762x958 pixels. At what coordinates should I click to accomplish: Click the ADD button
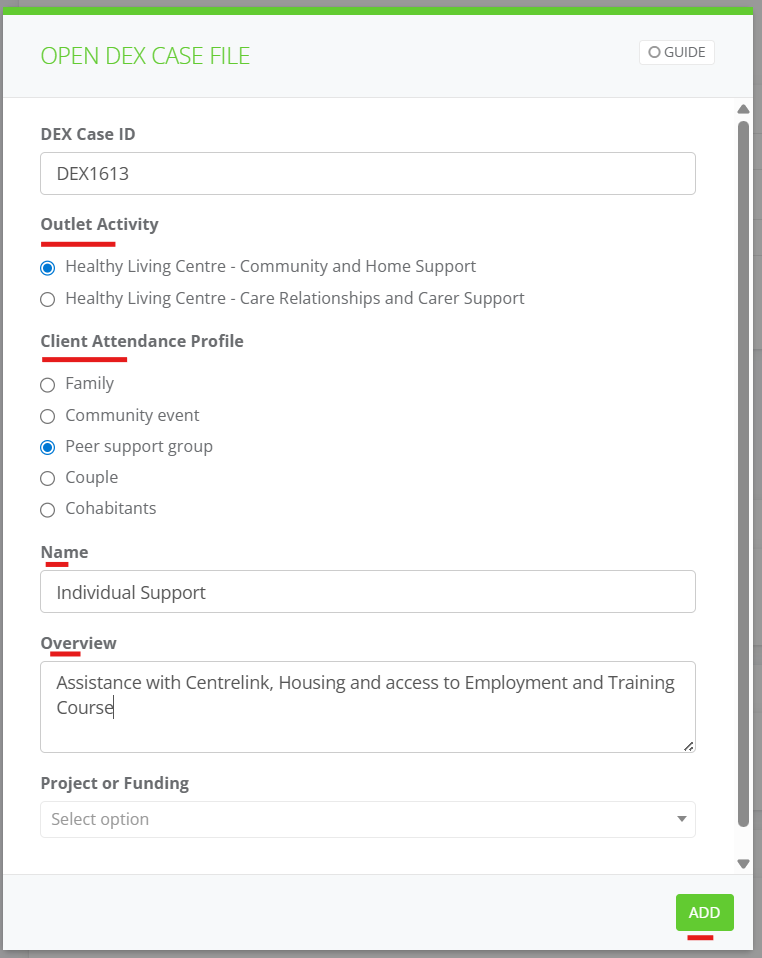(704, 912)
